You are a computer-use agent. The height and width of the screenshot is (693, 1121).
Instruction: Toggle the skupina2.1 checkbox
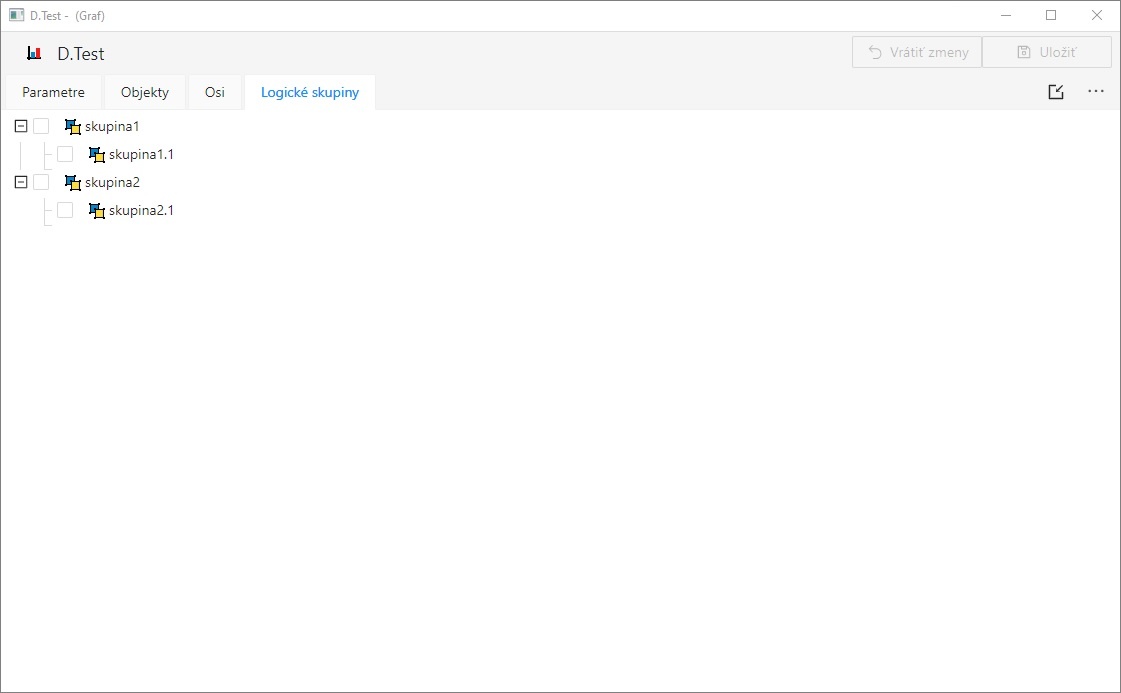point(65,210)
